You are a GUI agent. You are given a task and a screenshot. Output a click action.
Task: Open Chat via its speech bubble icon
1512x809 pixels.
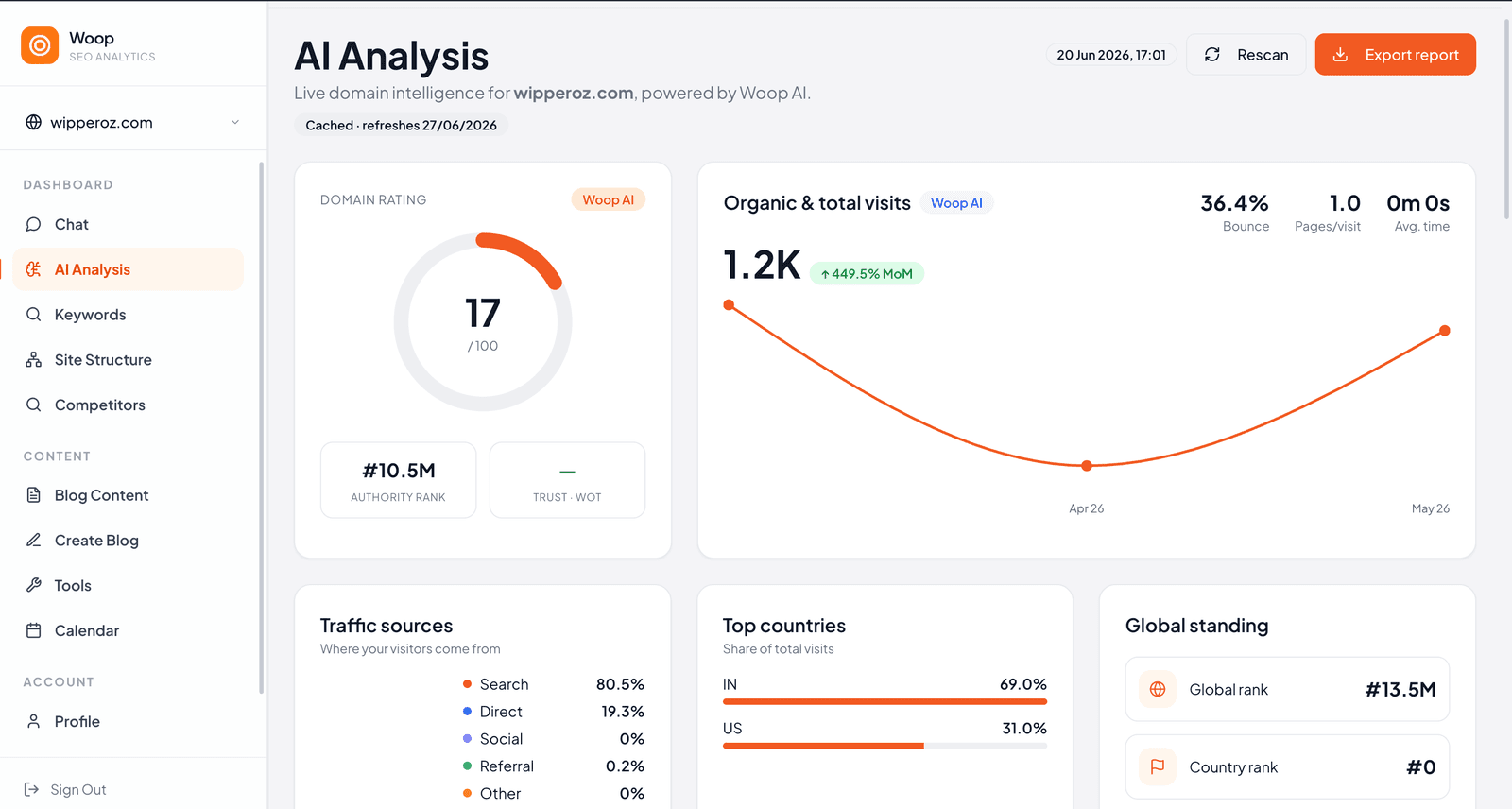tap(34, 224)
